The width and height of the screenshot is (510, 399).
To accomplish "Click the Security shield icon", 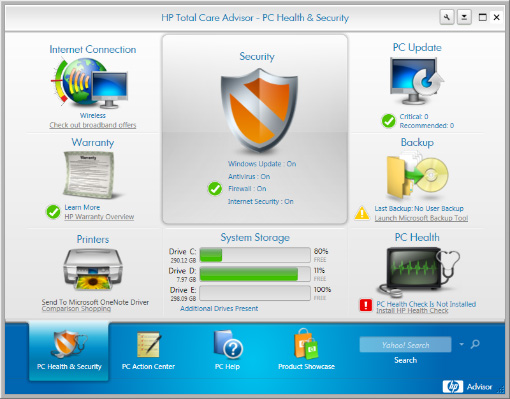I will (259, 111).
